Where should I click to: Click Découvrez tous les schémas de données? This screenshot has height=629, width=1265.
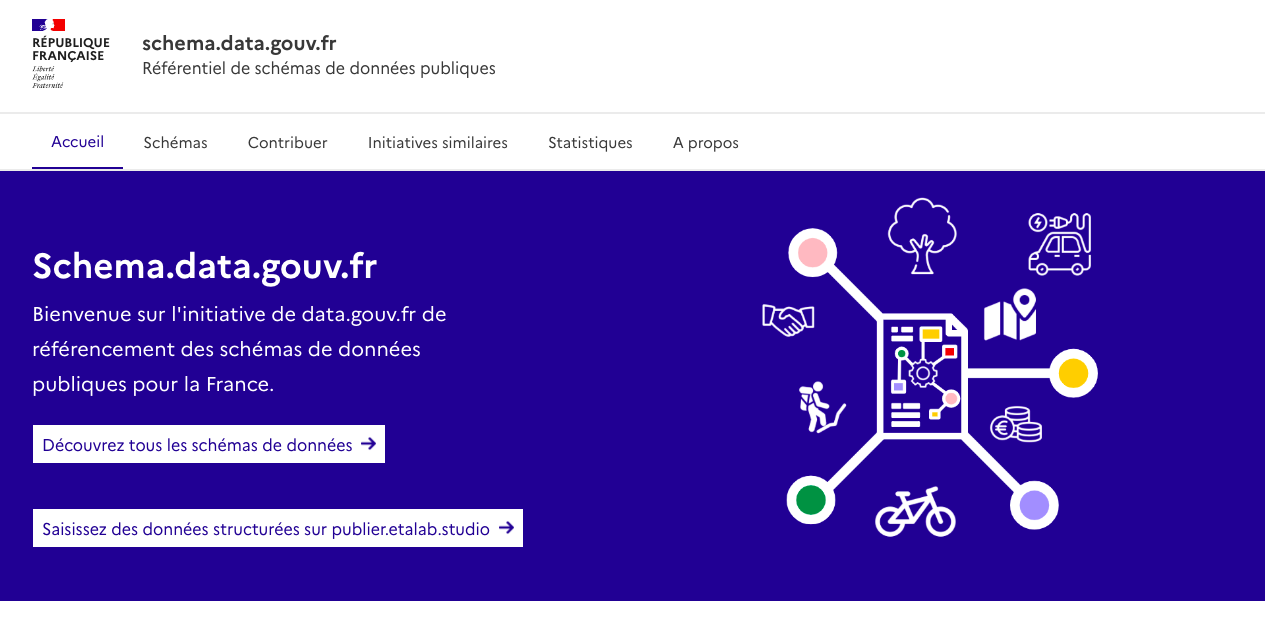coord(209,445)
